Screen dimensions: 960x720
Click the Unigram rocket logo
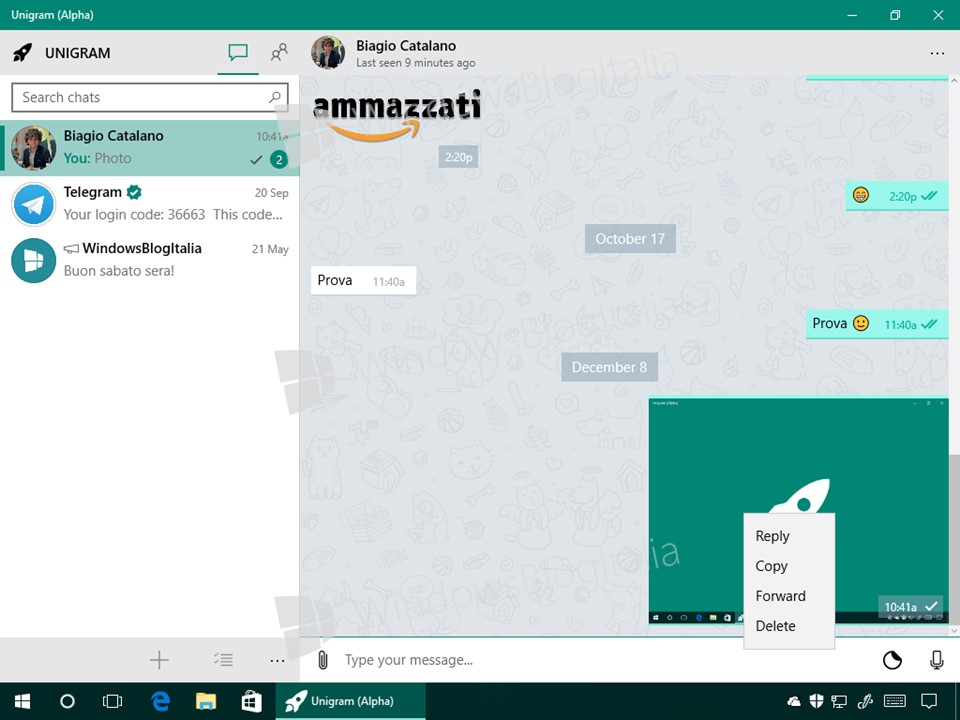(23, 53)
